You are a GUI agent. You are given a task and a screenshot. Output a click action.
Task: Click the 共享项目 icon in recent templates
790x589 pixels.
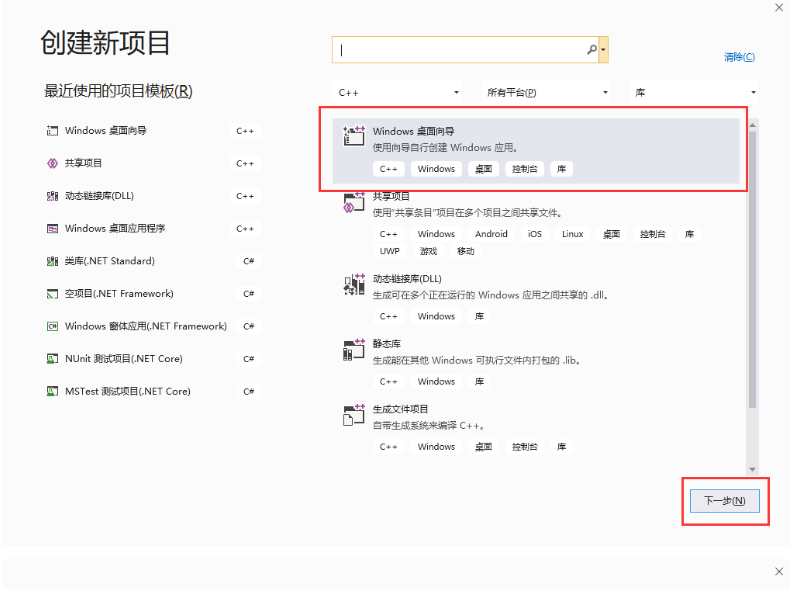tap(52, 163)
